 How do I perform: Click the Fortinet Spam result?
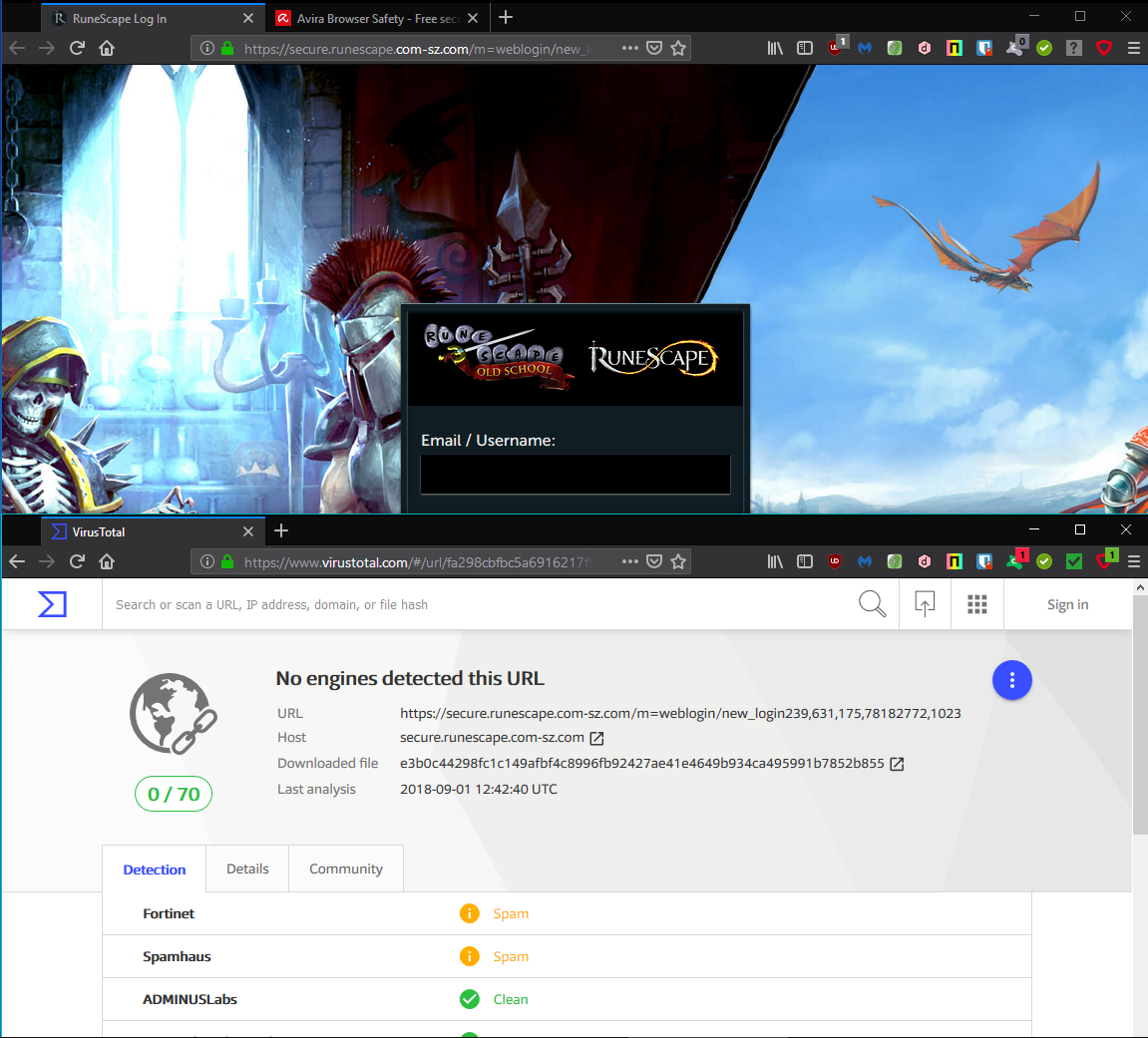click(x=511, y=913)
